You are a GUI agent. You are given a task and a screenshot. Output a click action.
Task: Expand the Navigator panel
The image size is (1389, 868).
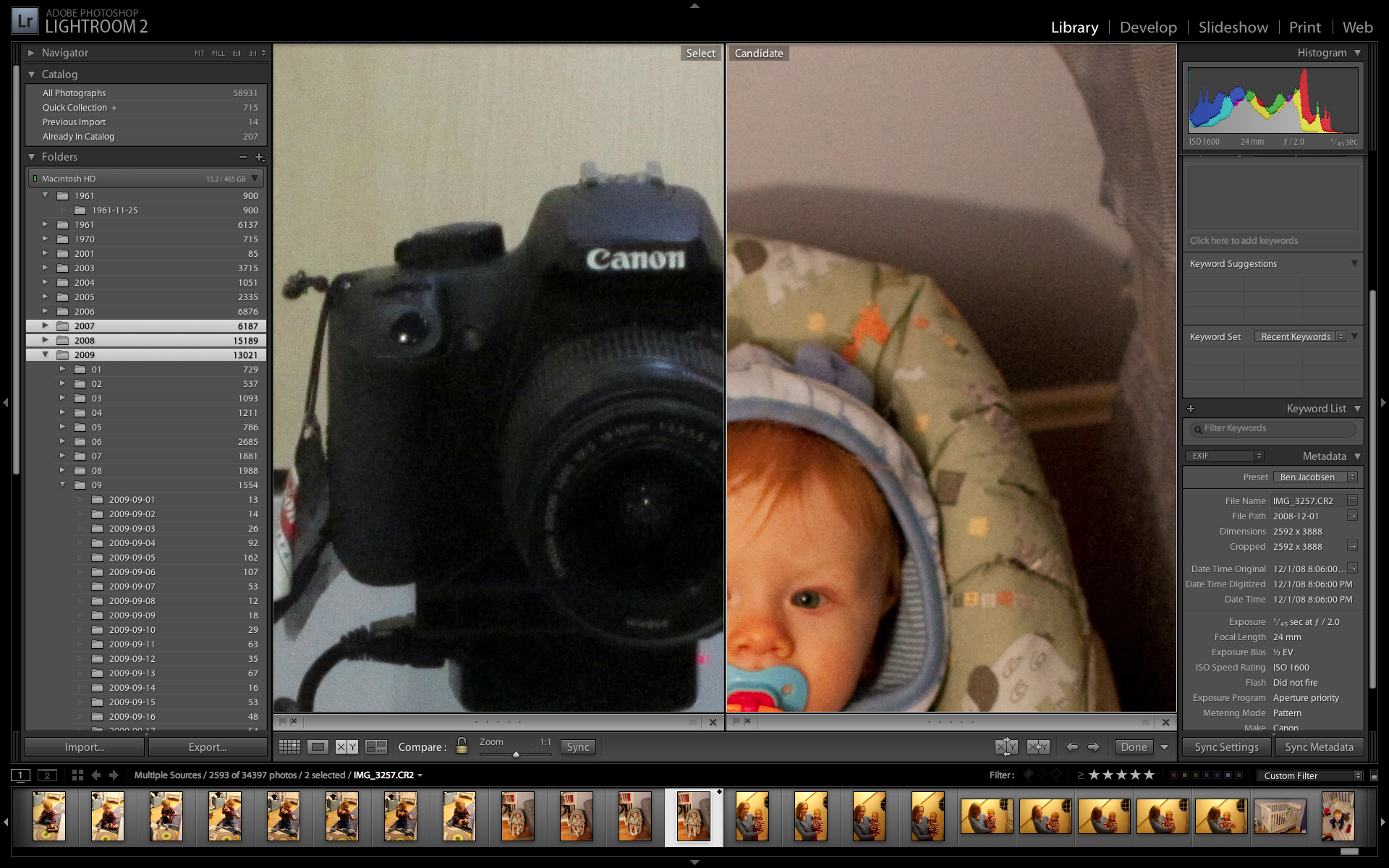(31, 53)
